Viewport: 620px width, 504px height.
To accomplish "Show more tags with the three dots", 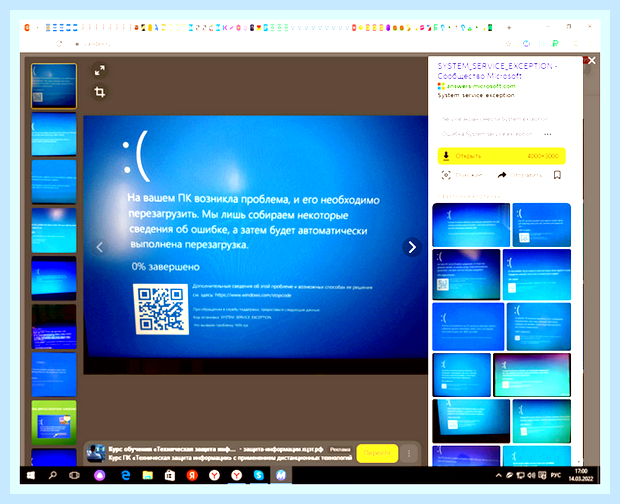I will click(x=547, y=134).
